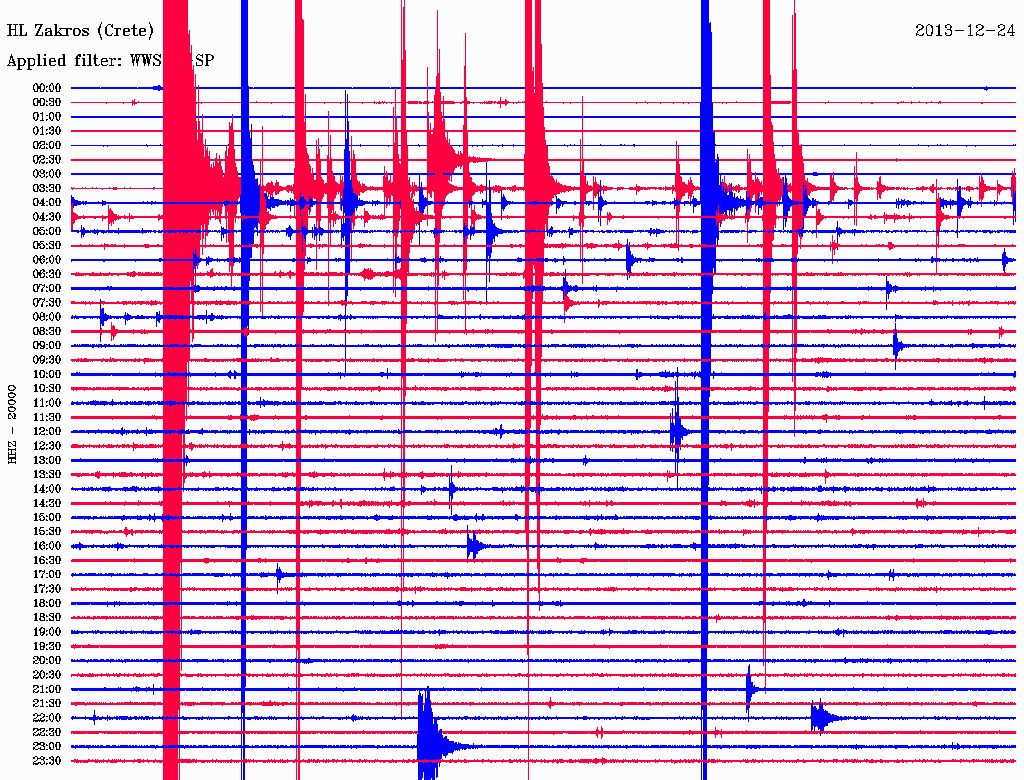The height and width of the screenshot is (780, 1024).
Task: Select the 21:00 time label
Action: (47, 689)
